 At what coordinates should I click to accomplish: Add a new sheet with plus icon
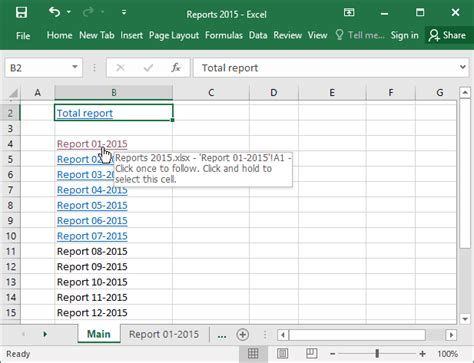pyautogui.click(x=243, y=335)
